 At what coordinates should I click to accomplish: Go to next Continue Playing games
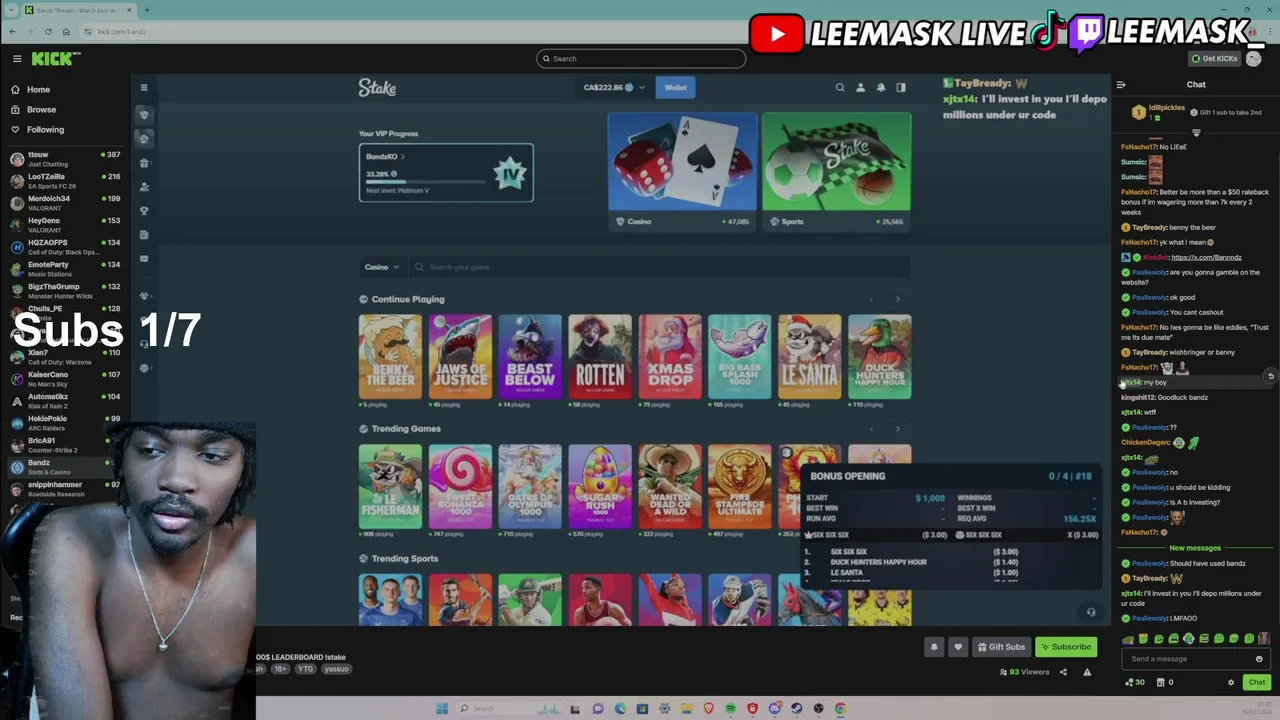tap(897, 299)
